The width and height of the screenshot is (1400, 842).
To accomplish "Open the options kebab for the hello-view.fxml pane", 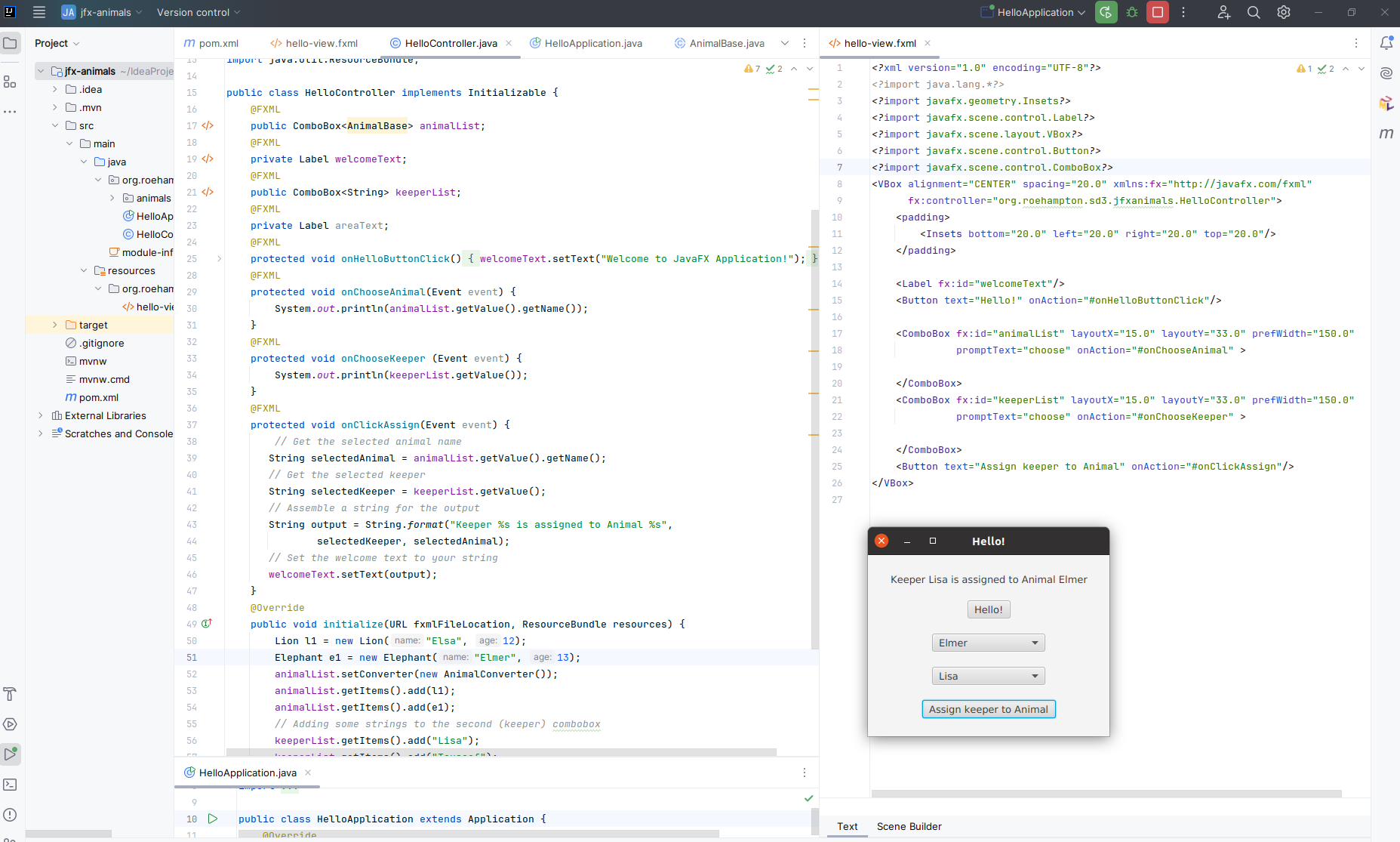I will 1356,43.
